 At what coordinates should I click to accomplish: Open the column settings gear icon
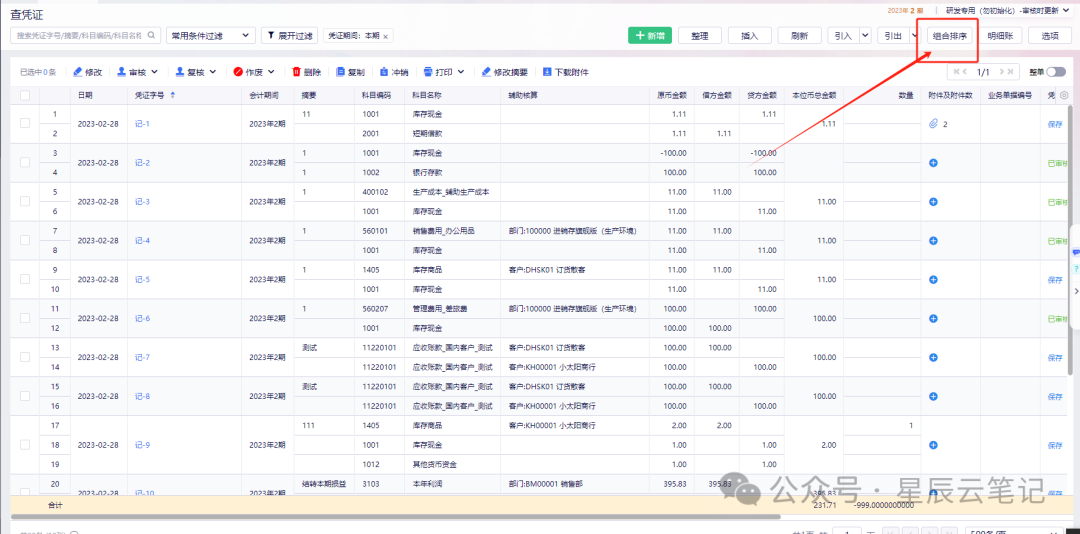click(x=1063, y=96)
